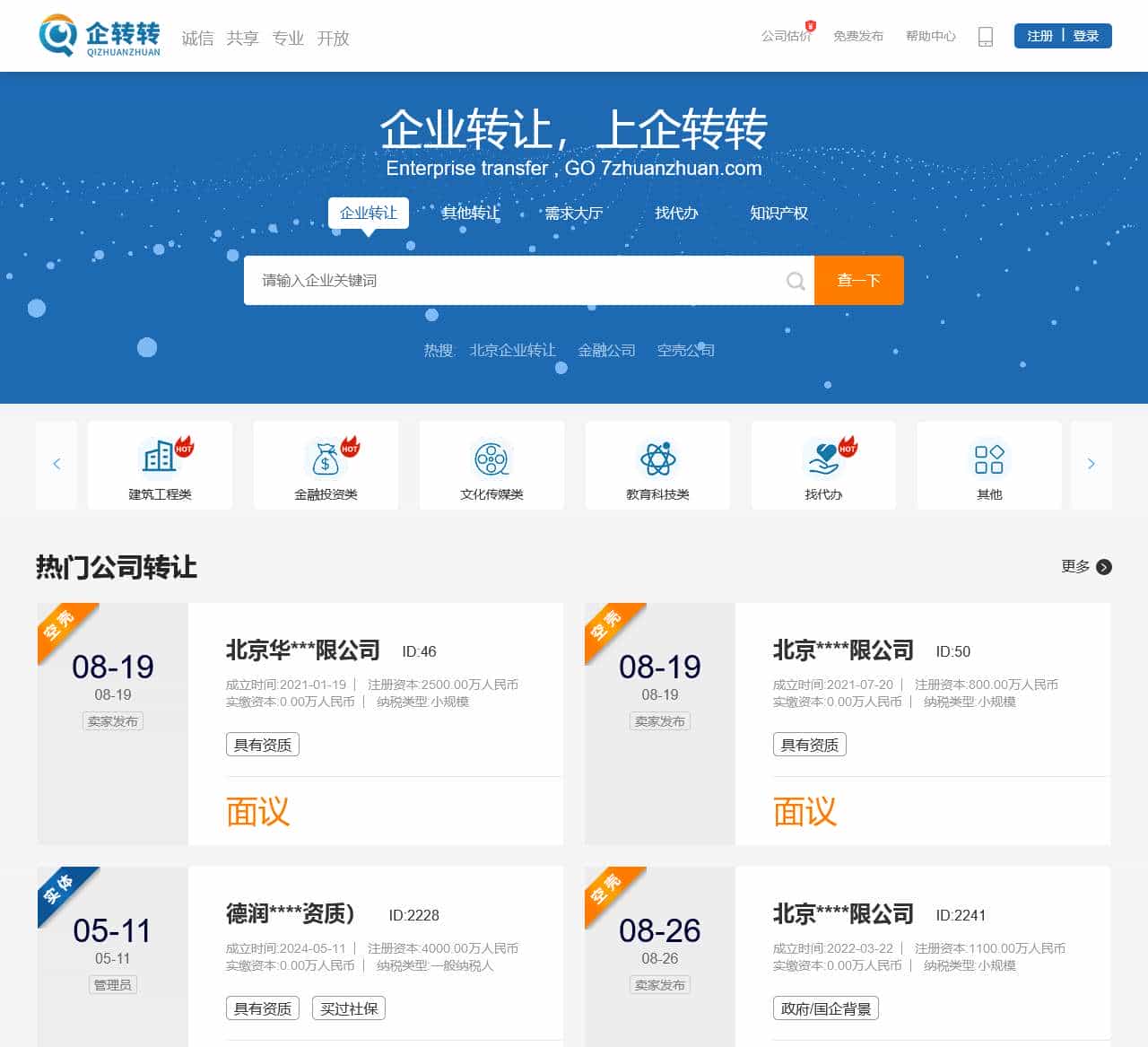Click the left carousel arrow

coord(57,464)
